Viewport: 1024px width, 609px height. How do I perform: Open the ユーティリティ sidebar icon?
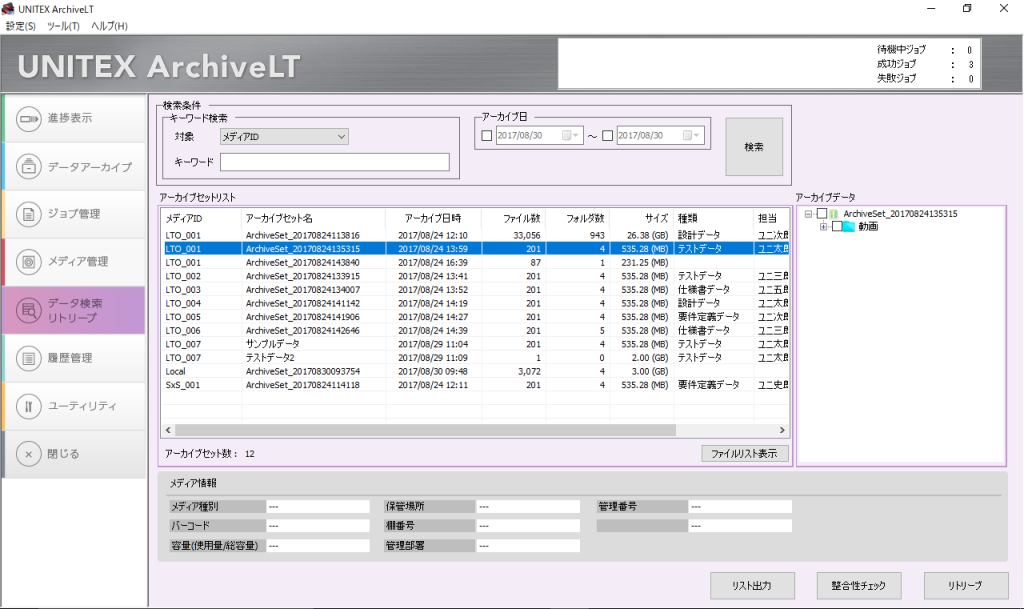coord(29,406)
